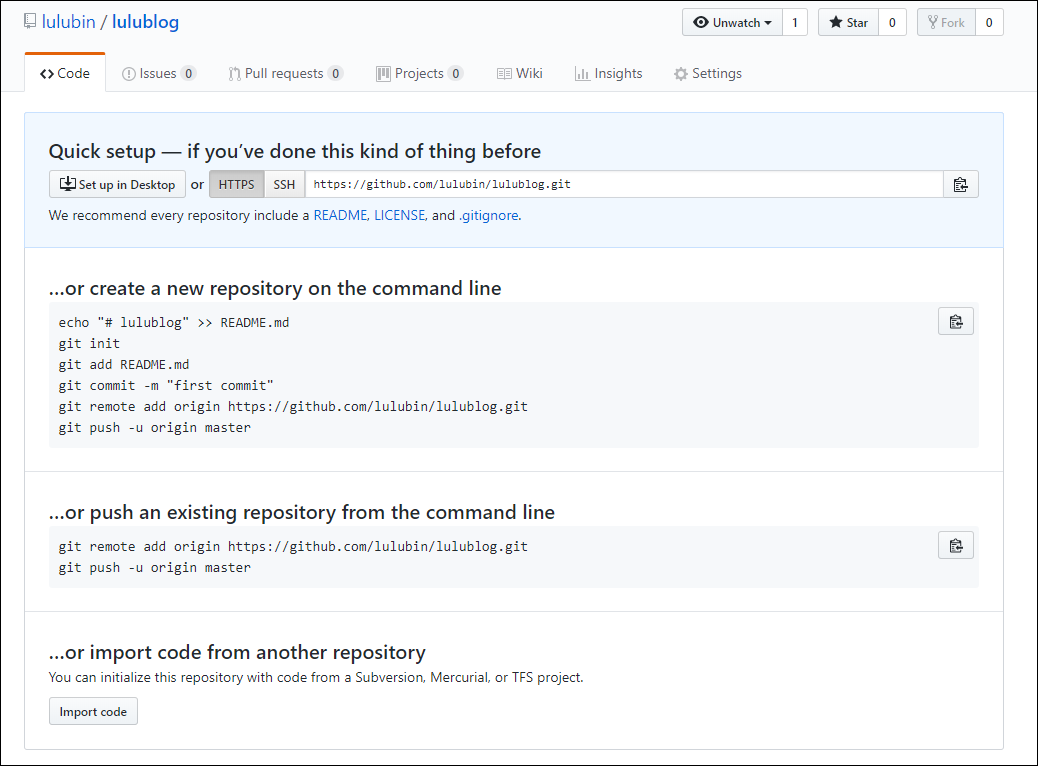Open the Wiki tab

point(520,73)
